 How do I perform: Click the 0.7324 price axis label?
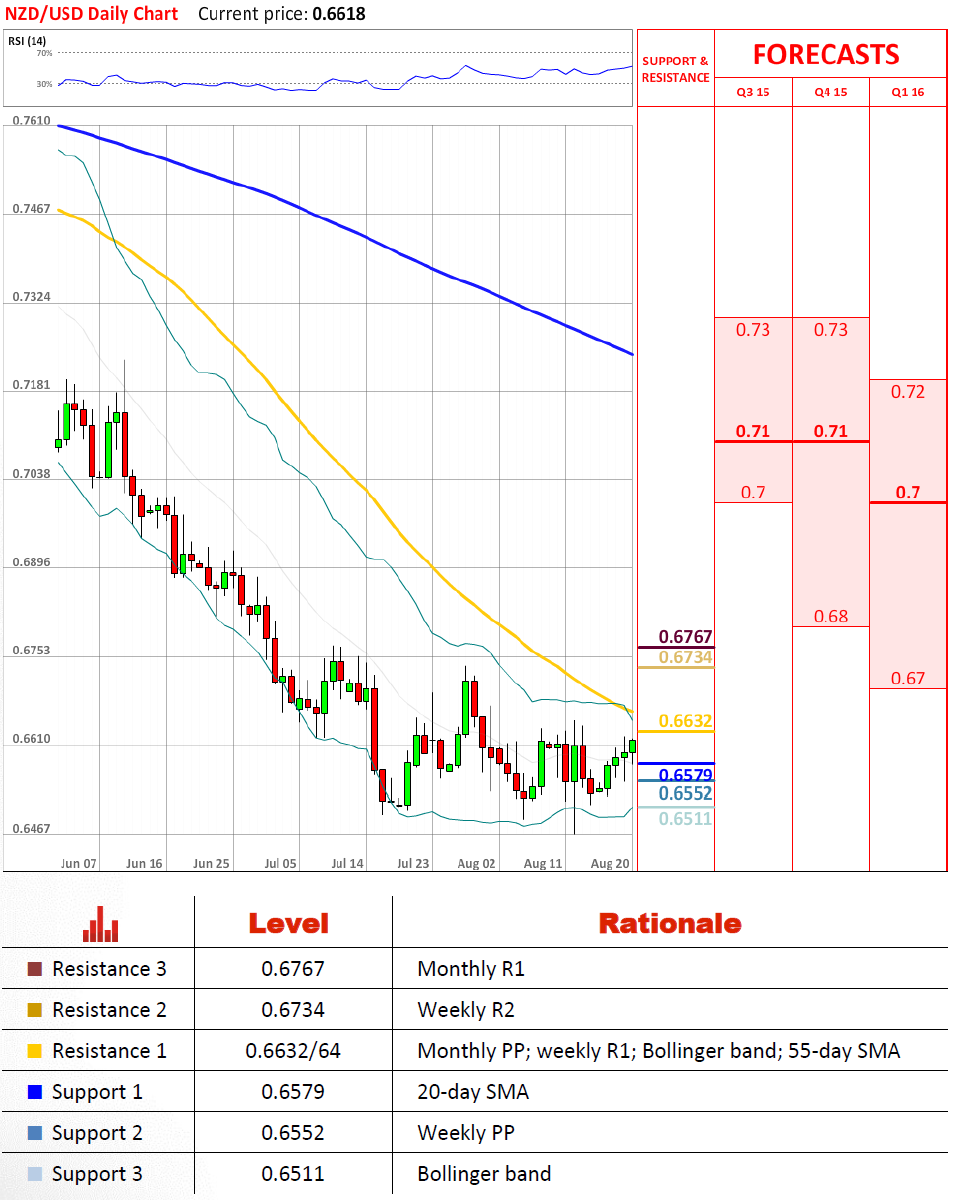click(x=31, y=298)
